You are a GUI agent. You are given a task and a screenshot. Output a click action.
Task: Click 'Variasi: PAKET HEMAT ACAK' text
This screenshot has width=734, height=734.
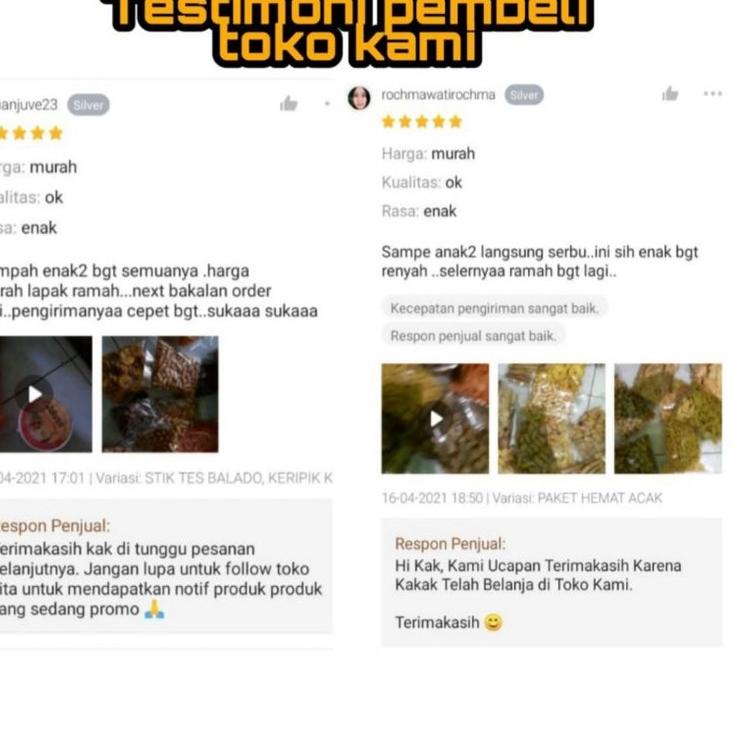click(x=577, y=498)
